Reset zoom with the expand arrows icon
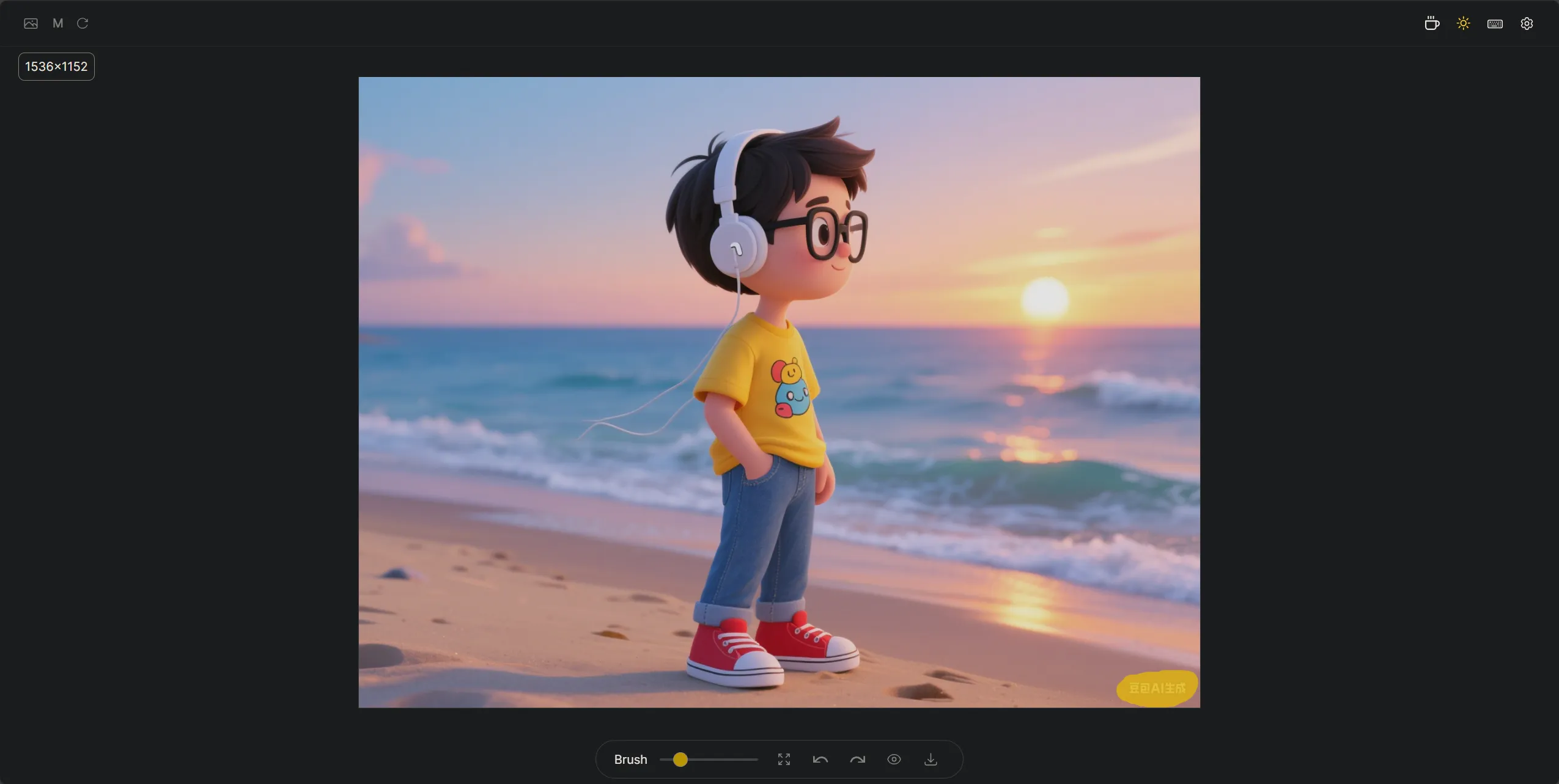This screenshot has height=784, width=1559. [x=784, y=760]
